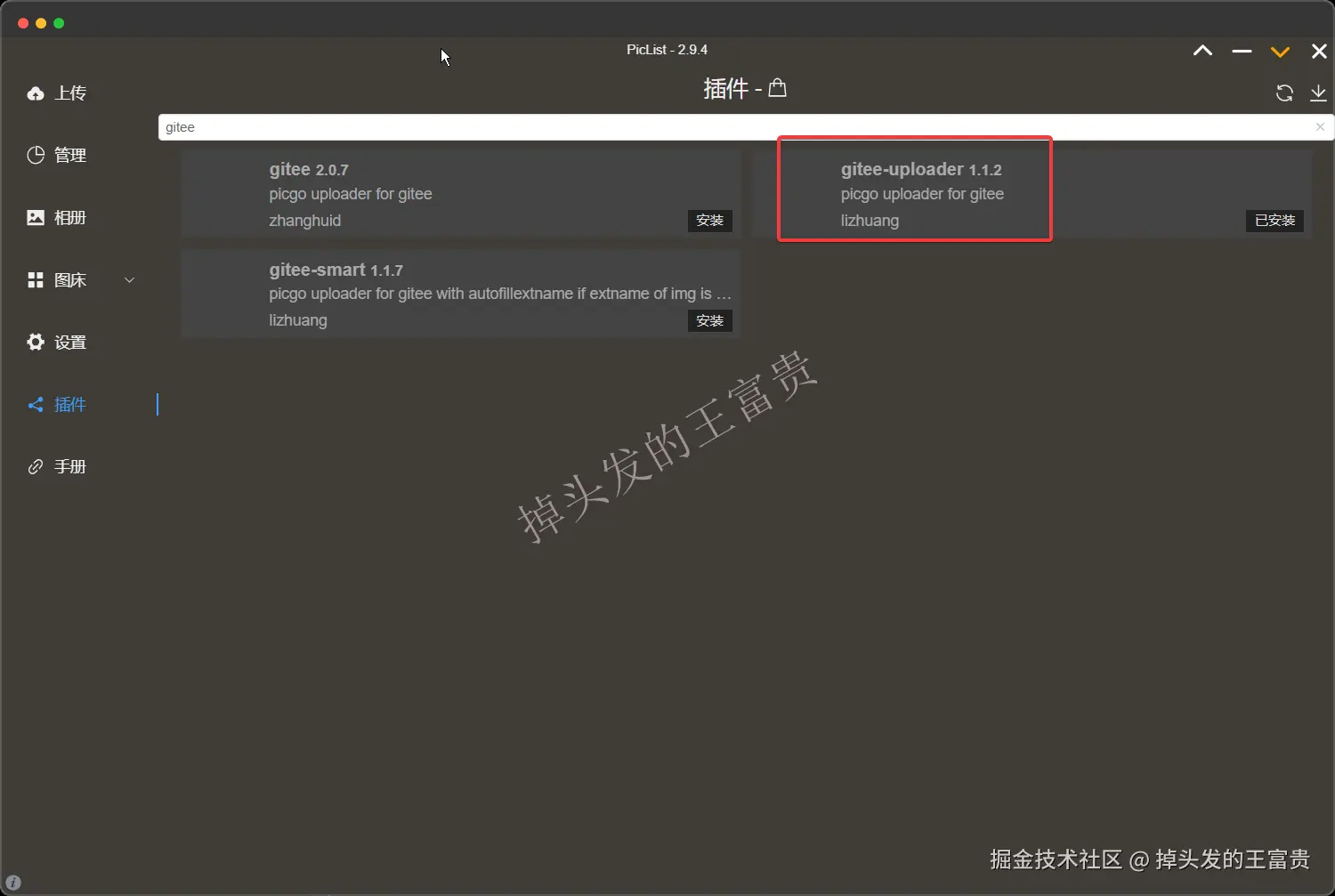Screen dimensions: 1335x896
Task: Click gitee-smart description about autofillextname
Action: (x=500, y=294)
